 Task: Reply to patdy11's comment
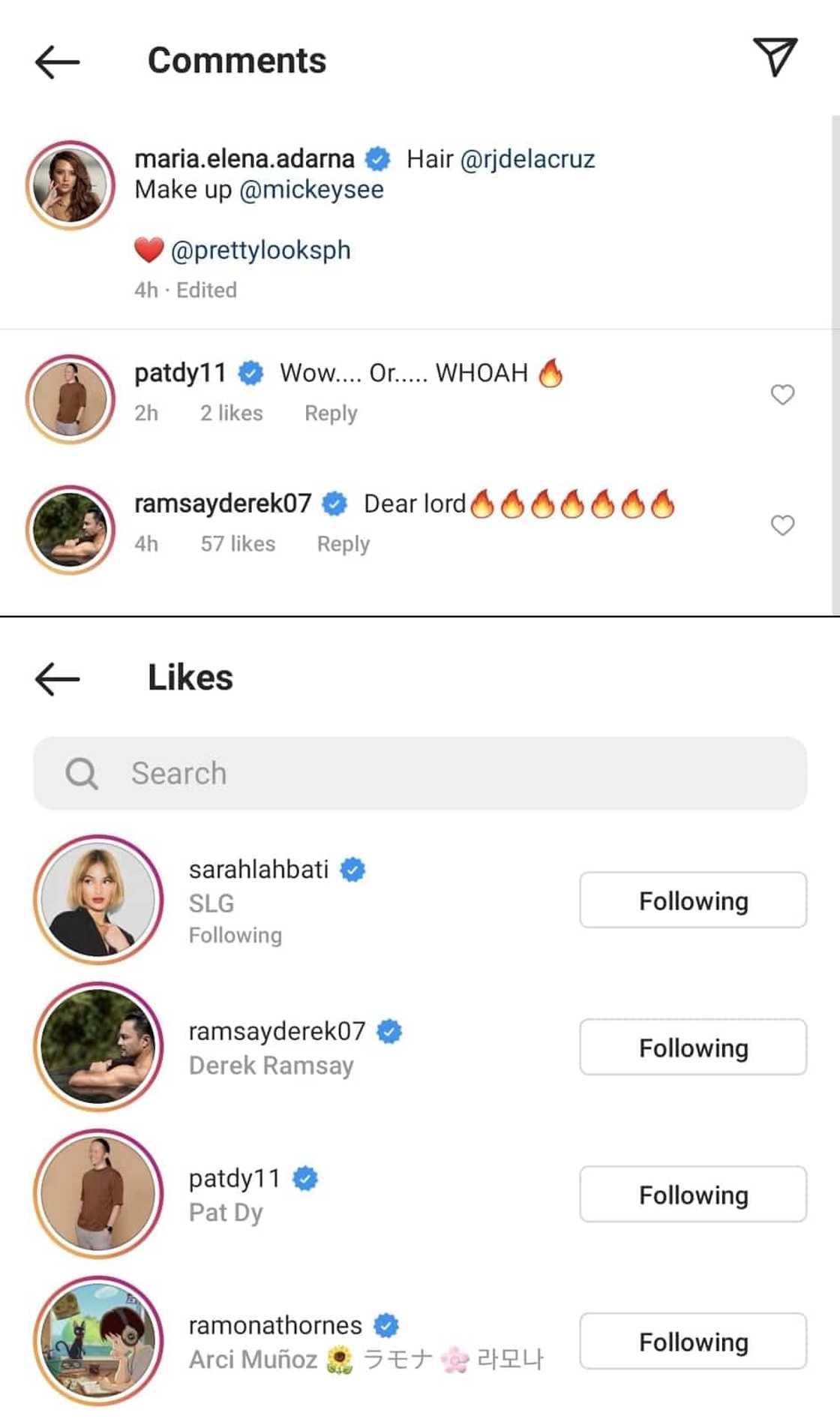click(x=331, y=413)
